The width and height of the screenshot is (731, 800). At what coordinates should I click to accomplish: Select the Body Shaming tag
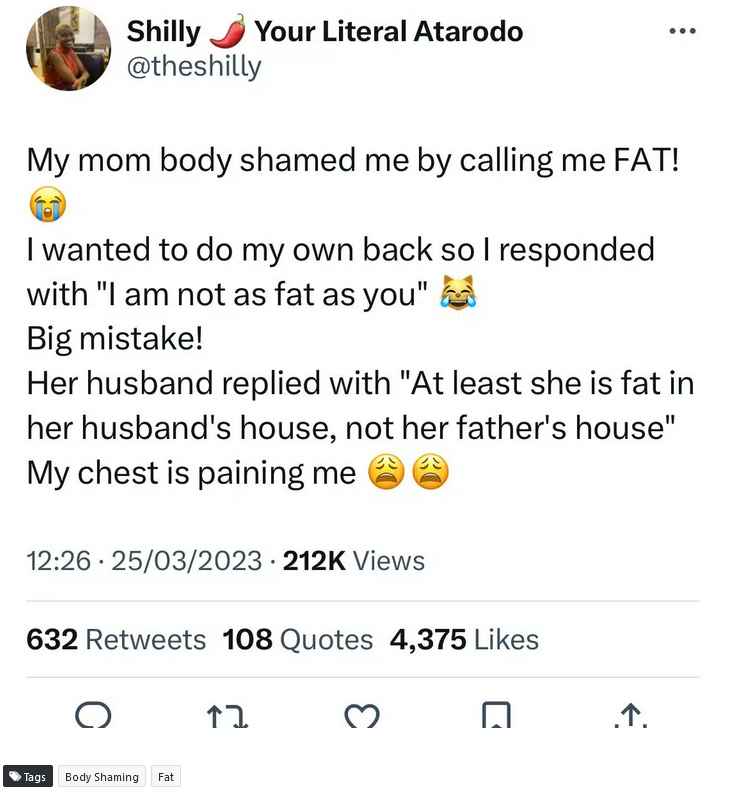(102, 777)
